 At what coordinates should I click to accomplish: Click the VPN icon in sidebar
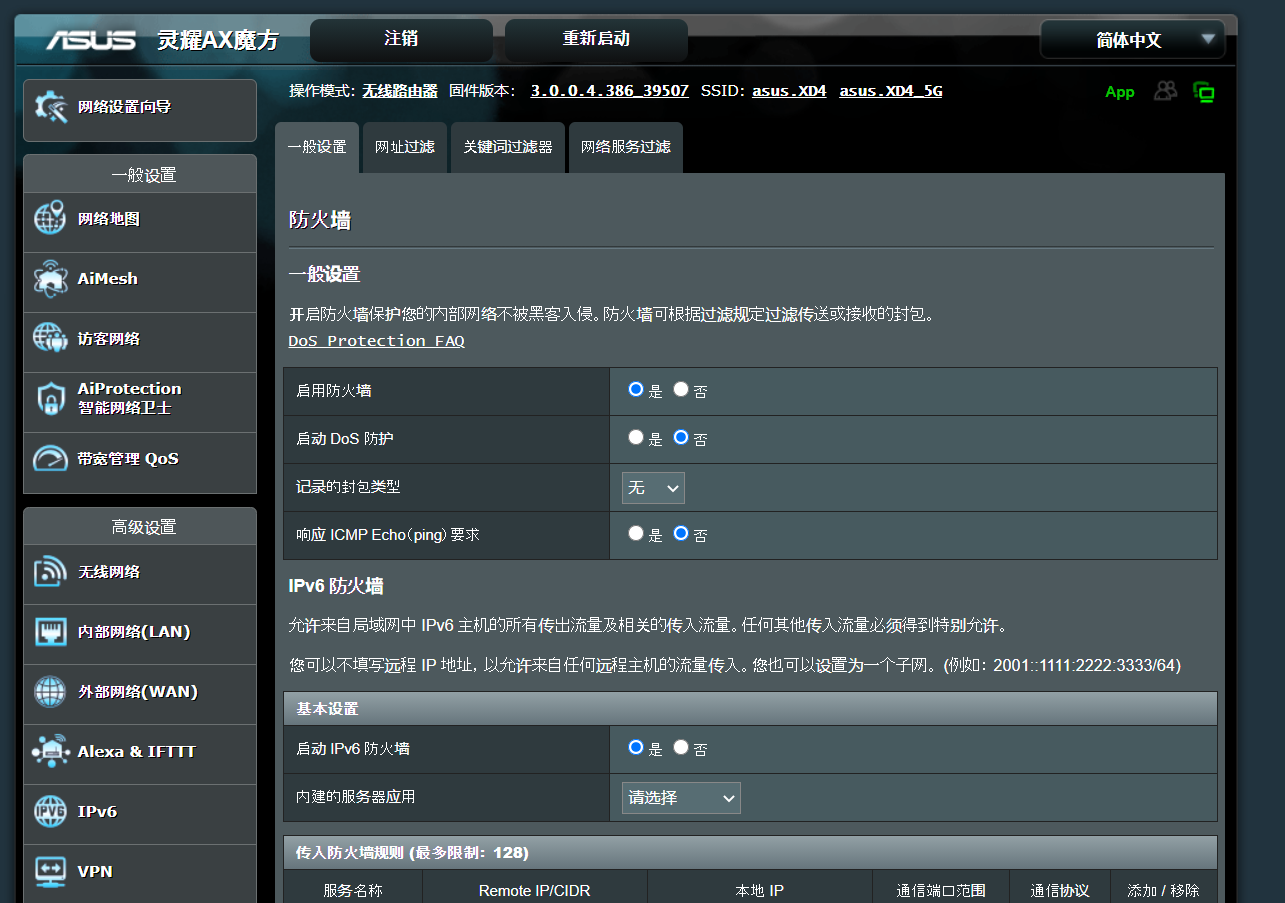pyautogui.click(x=50, y=872)
